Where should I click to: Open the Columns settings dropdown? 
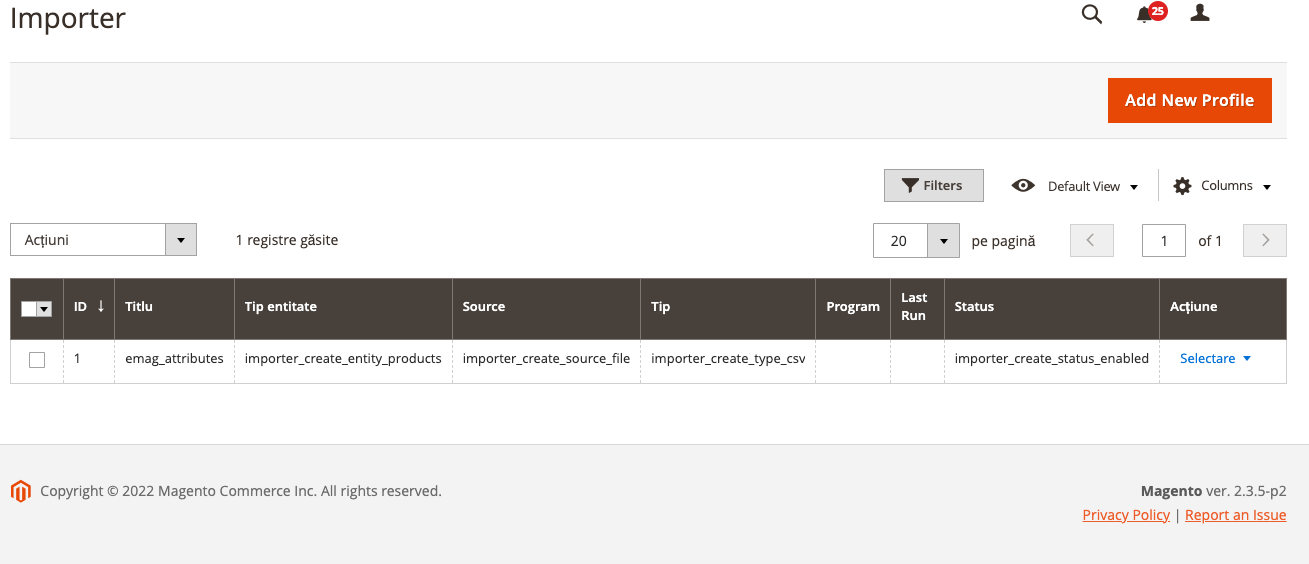1222,186
